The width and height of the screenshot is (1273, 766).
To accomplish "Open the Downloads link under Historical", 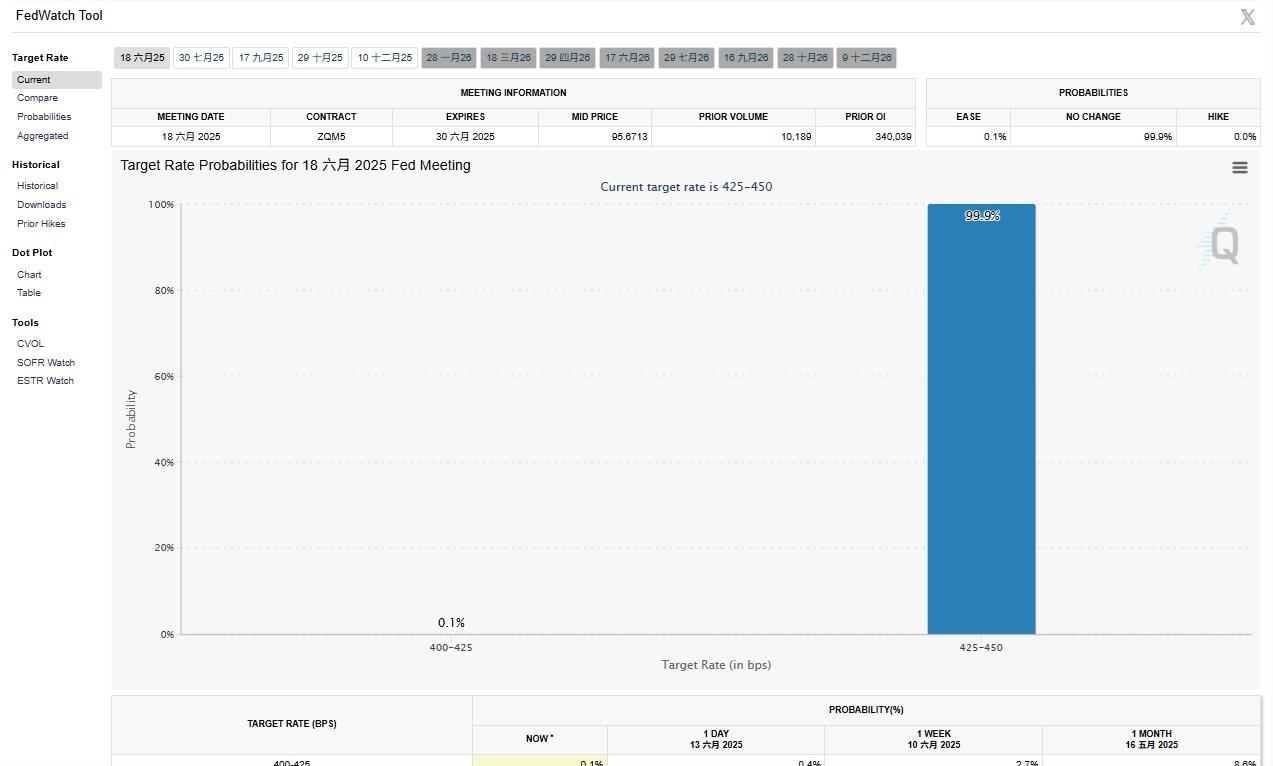I will coord(41,205).
